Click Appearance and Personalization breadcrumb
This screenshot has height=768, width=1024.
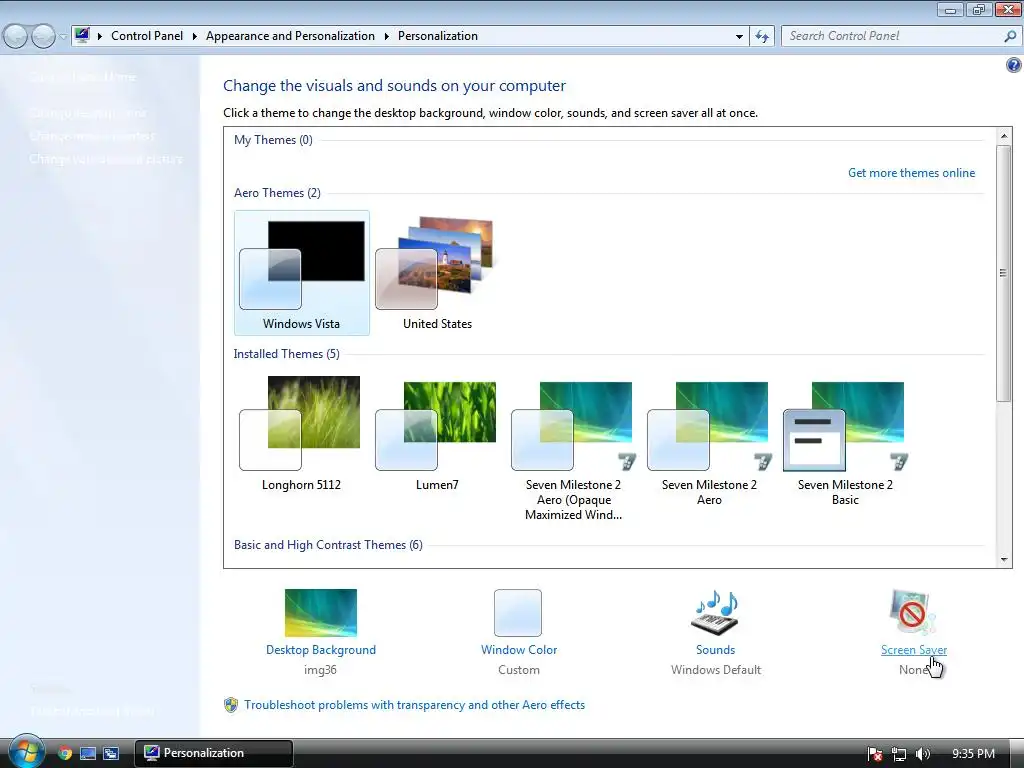pos(290,36)
